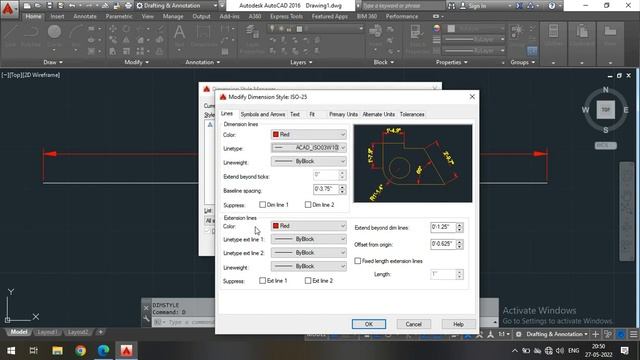640x360 pixels.
Task: Click the Plot printer icon in quick access toolbar
Action: point(128,6)
